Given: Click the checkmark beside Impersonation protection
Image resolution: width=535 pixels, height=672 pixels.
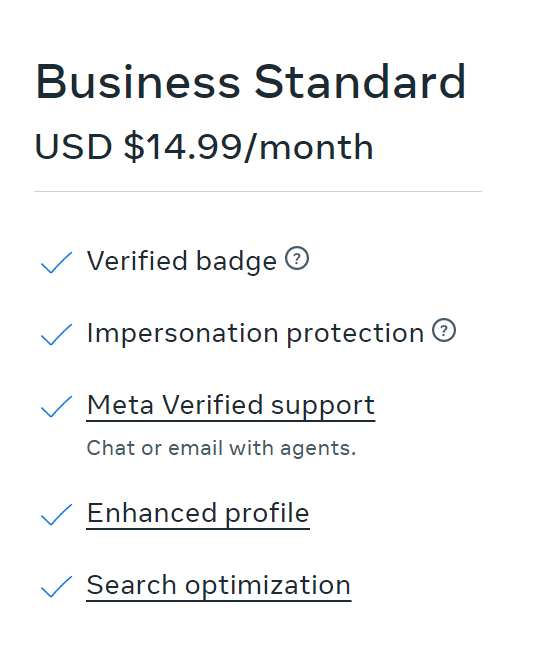Looking at the screenshot, I should [56, 334].
